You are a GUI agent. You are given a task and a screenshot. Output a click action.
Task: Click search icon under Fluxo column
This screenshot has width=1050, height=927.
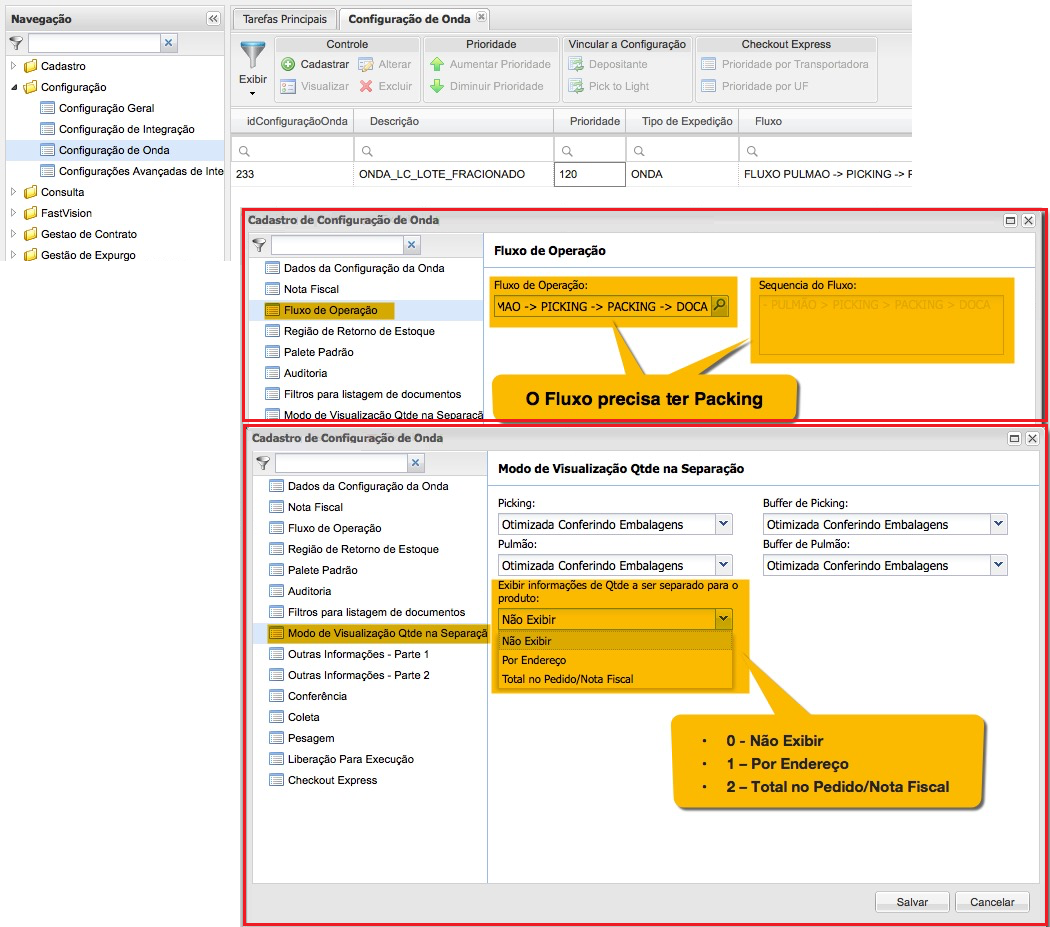(752, 151)
